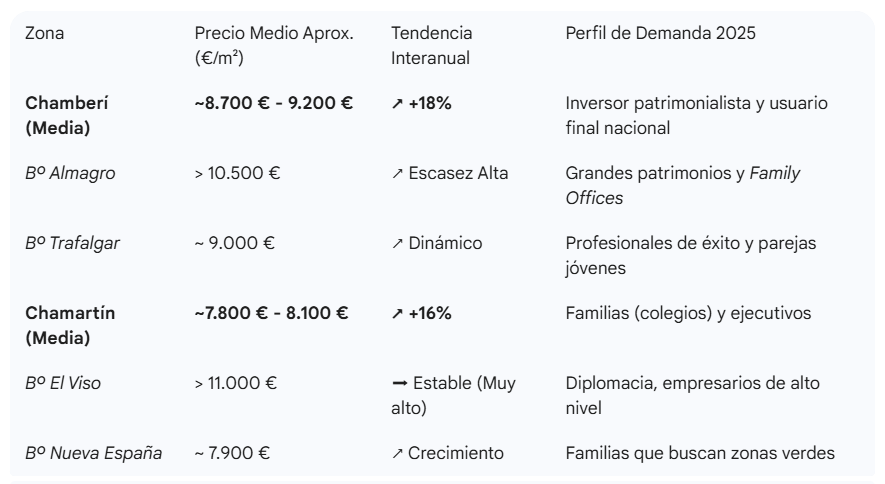Click the "+16%" trend value
The height and width of the screenshot is (484, 885).
coord(422,314)
